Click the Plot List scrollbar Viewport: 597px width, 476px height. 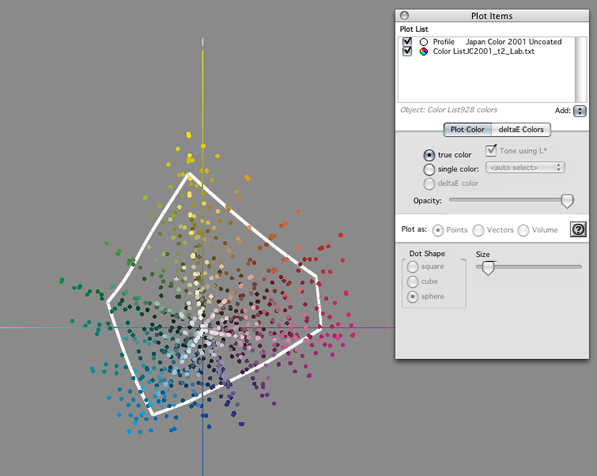pyautogui.click(x=581, y=69)
